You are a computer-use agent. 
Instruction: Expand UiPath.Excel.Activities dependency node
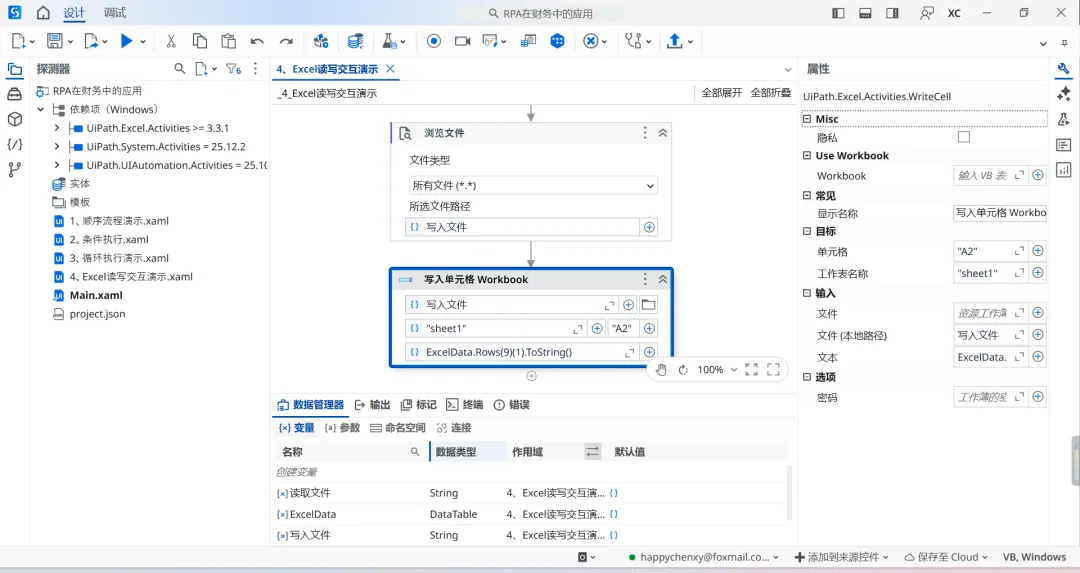click(56, 128)
